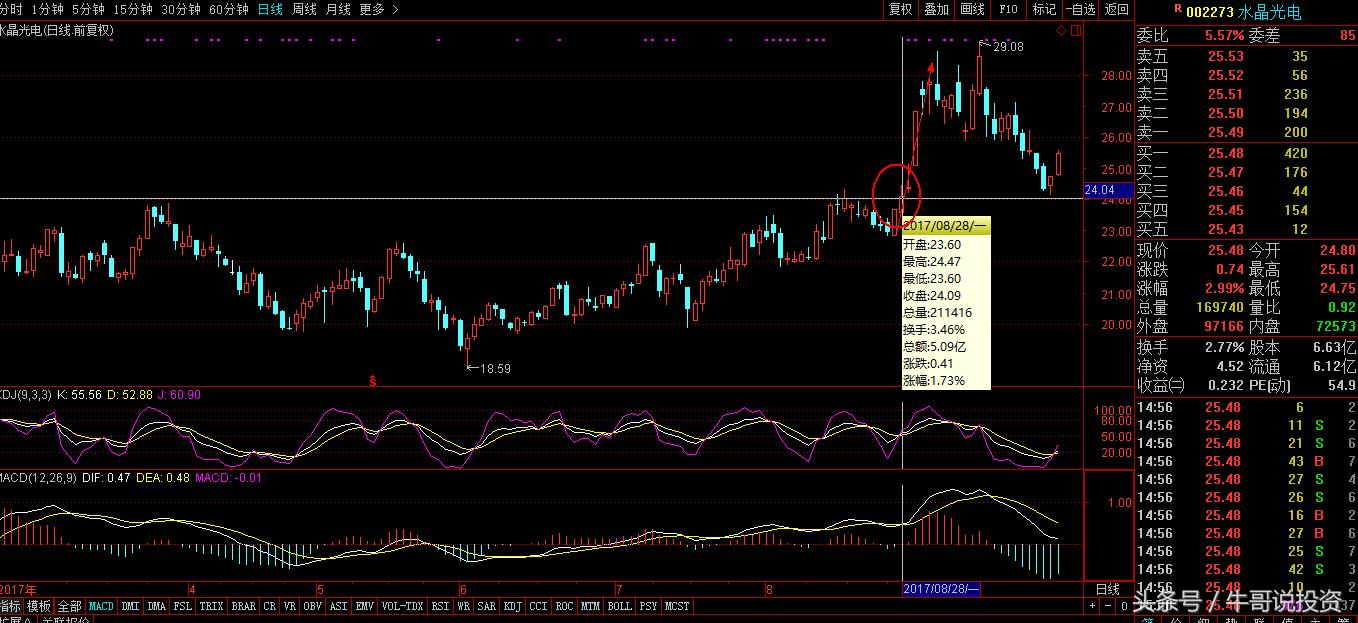Click the MACD(12,26,9) indicator title

pyautogui.click(x=37, y=477)
